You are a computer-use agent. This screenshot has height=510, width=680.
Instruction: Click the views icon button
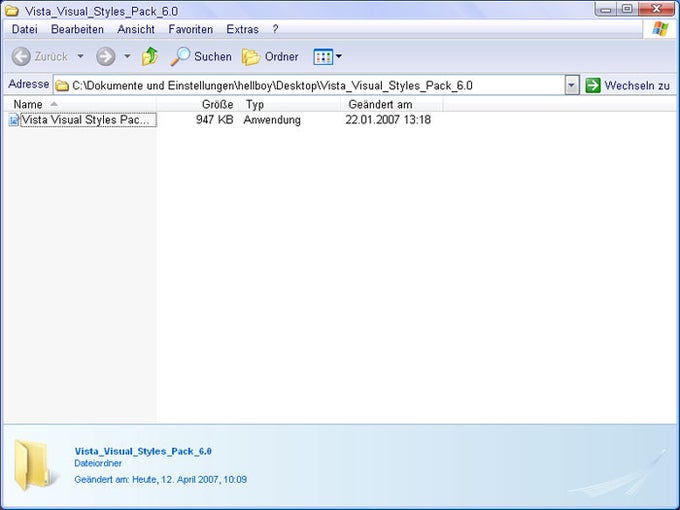click(323, 56)
